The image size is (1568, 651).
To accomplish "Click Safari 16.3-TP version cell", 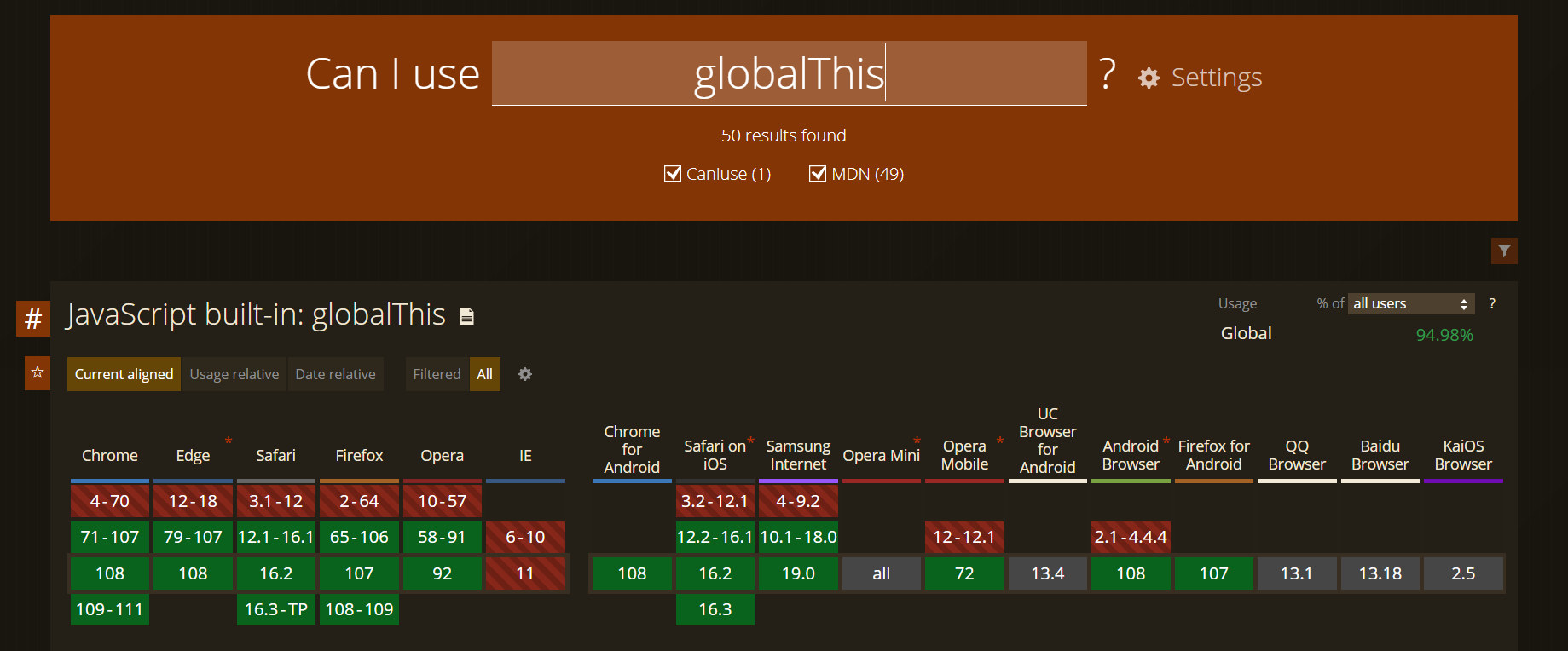I will tap(276, 609).
